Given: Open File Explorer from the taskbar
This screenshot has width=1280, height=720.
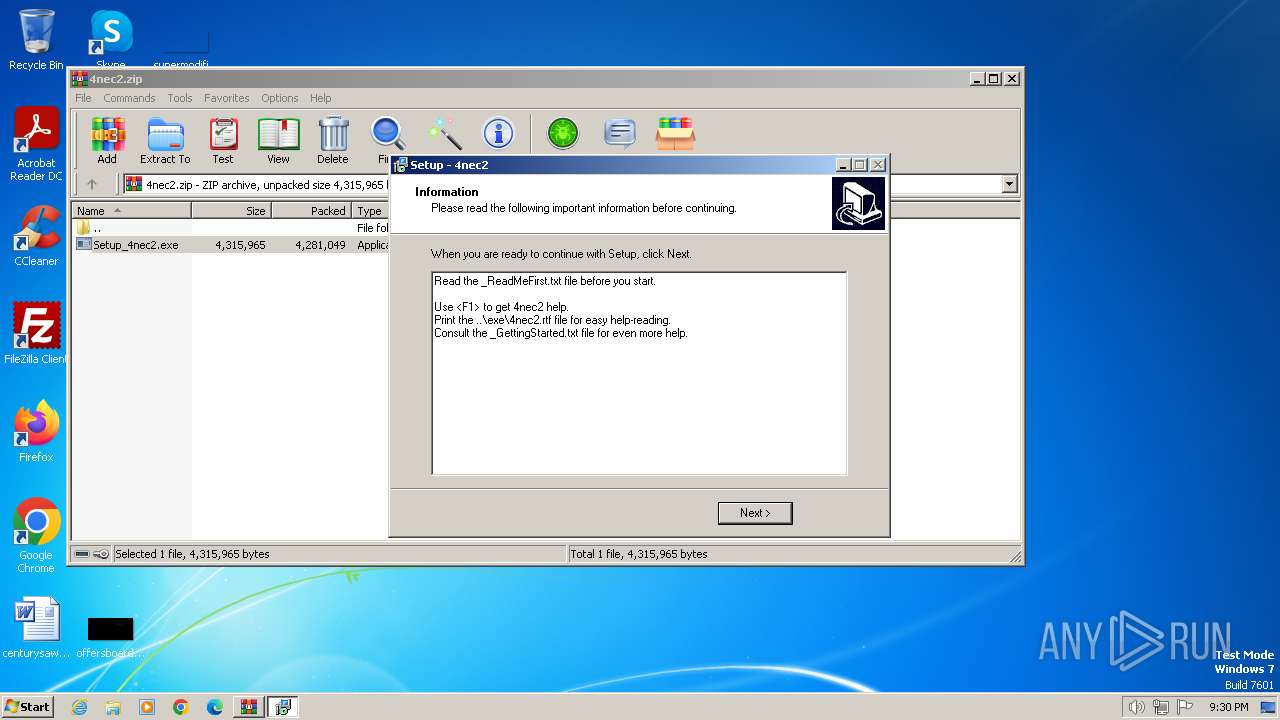Looking at the screenshot, I should click(x=113, y=707).
